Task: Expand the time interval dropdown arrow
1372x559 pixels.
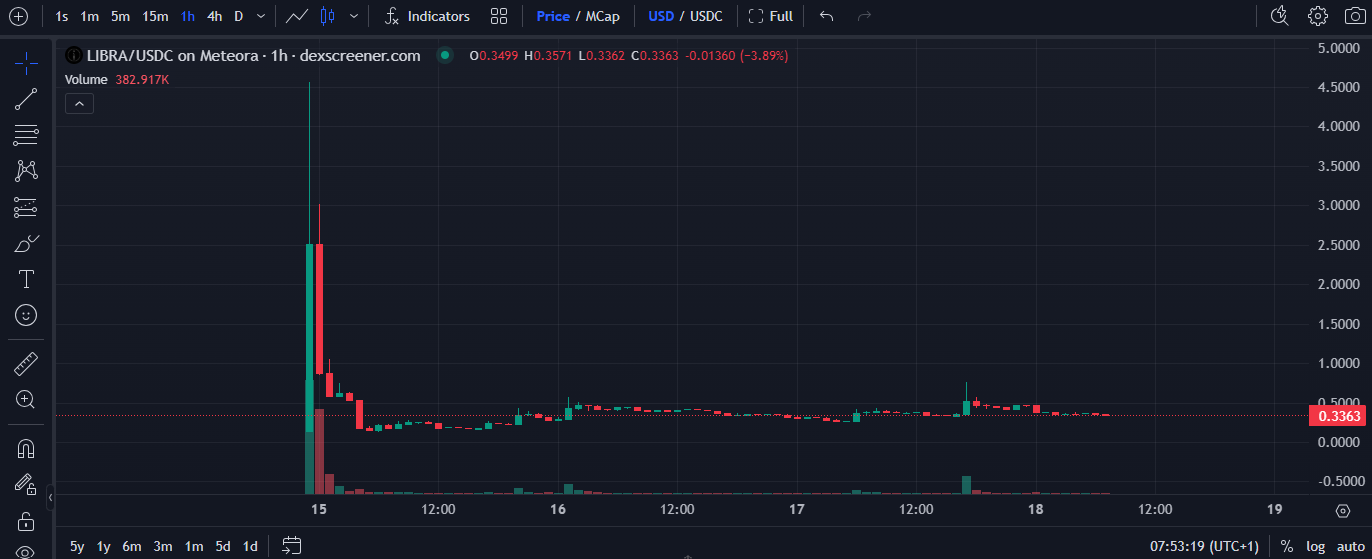Action: pos(261,16)
